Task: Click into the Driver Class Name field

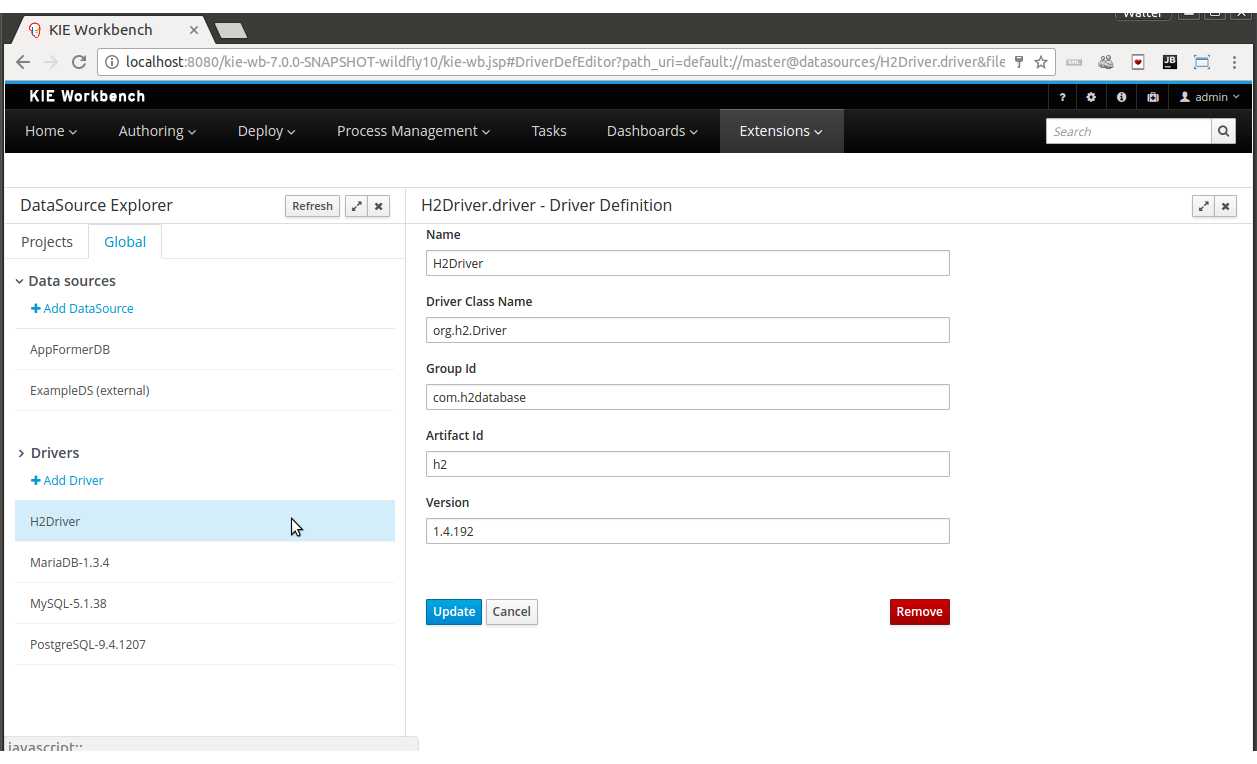Action: pos(687,330)
